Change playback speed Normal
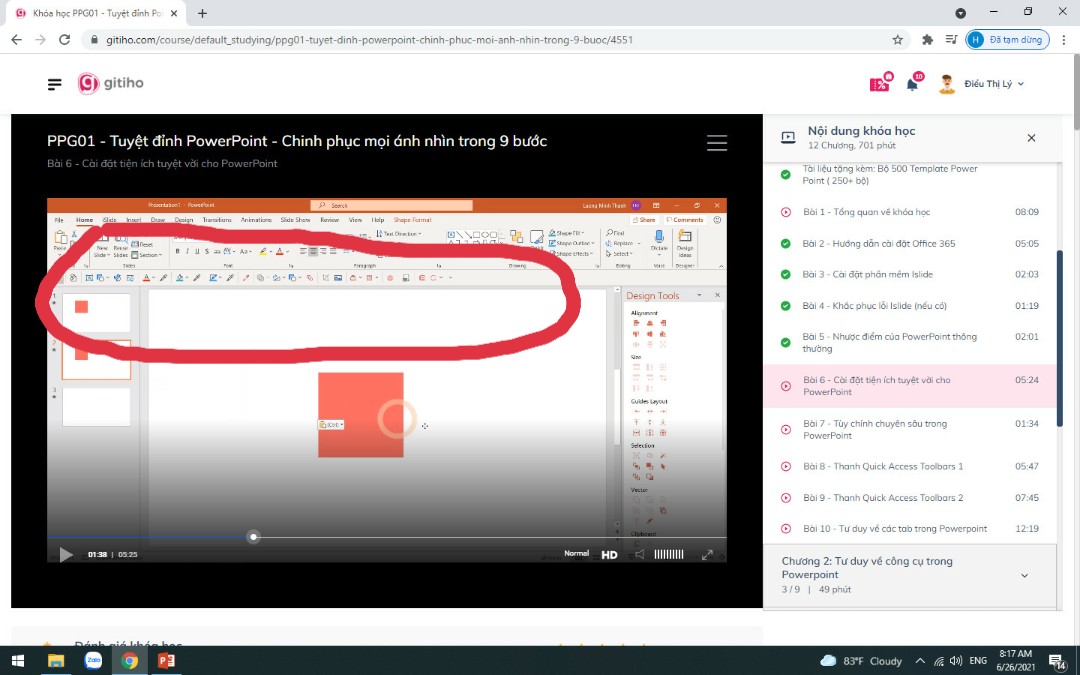The height and width of the screenshot is (675, 1080). (x=577, y=553)
